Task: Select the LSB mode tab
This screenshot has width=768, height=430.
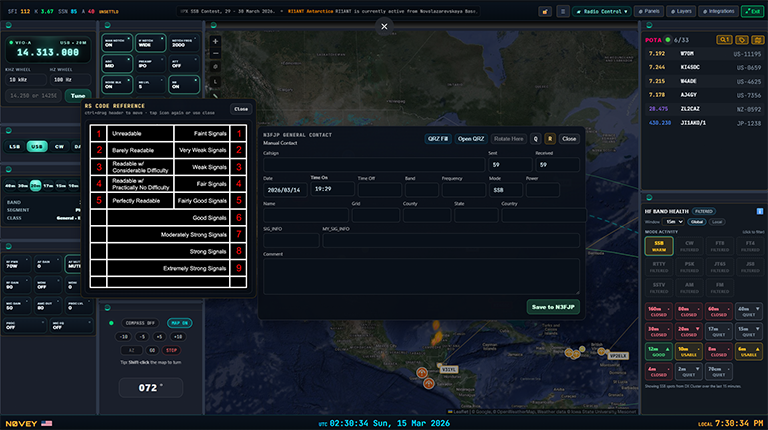Action: pyautogui.click(x=14, y=146)
